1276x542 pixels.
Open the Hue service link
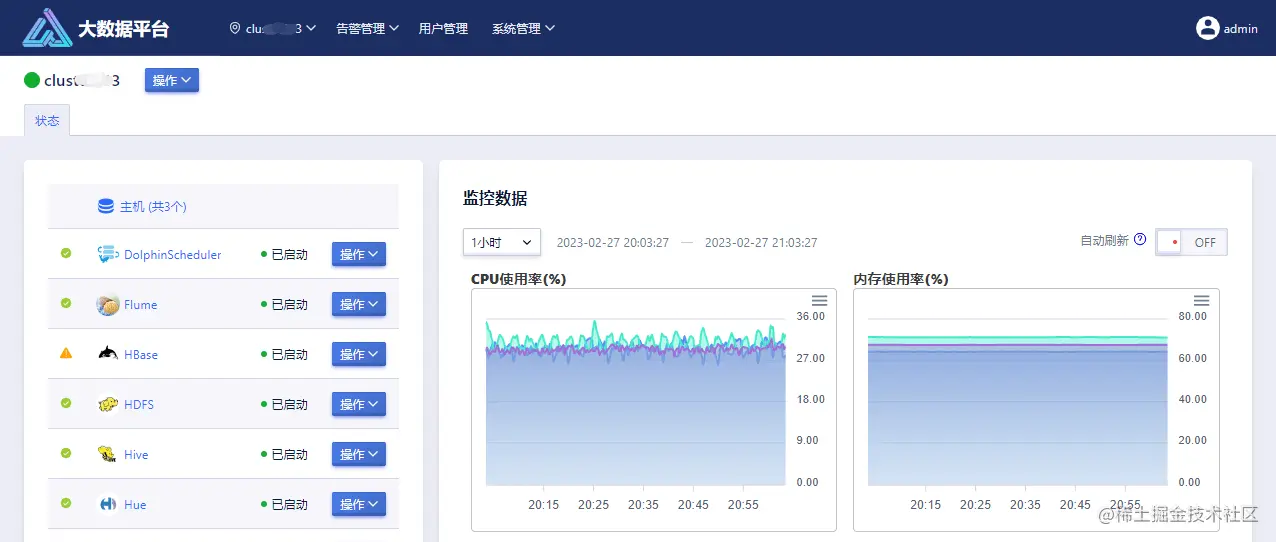tap(135, 505)
